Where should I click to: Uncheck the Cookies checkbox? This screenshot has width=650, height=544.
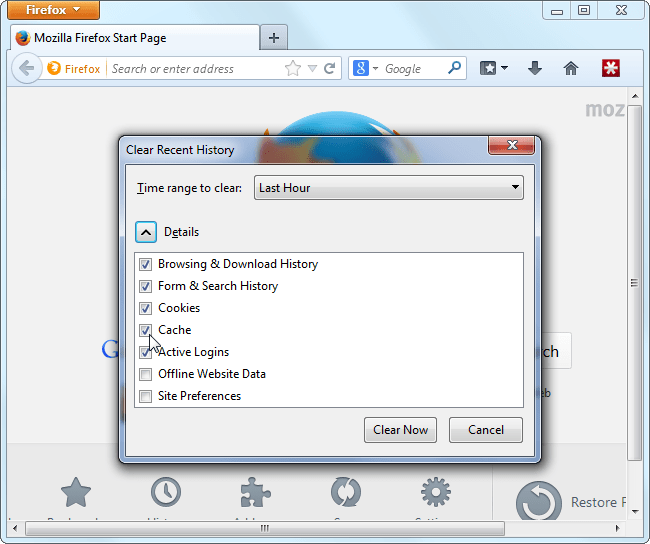tap(145, 308)
